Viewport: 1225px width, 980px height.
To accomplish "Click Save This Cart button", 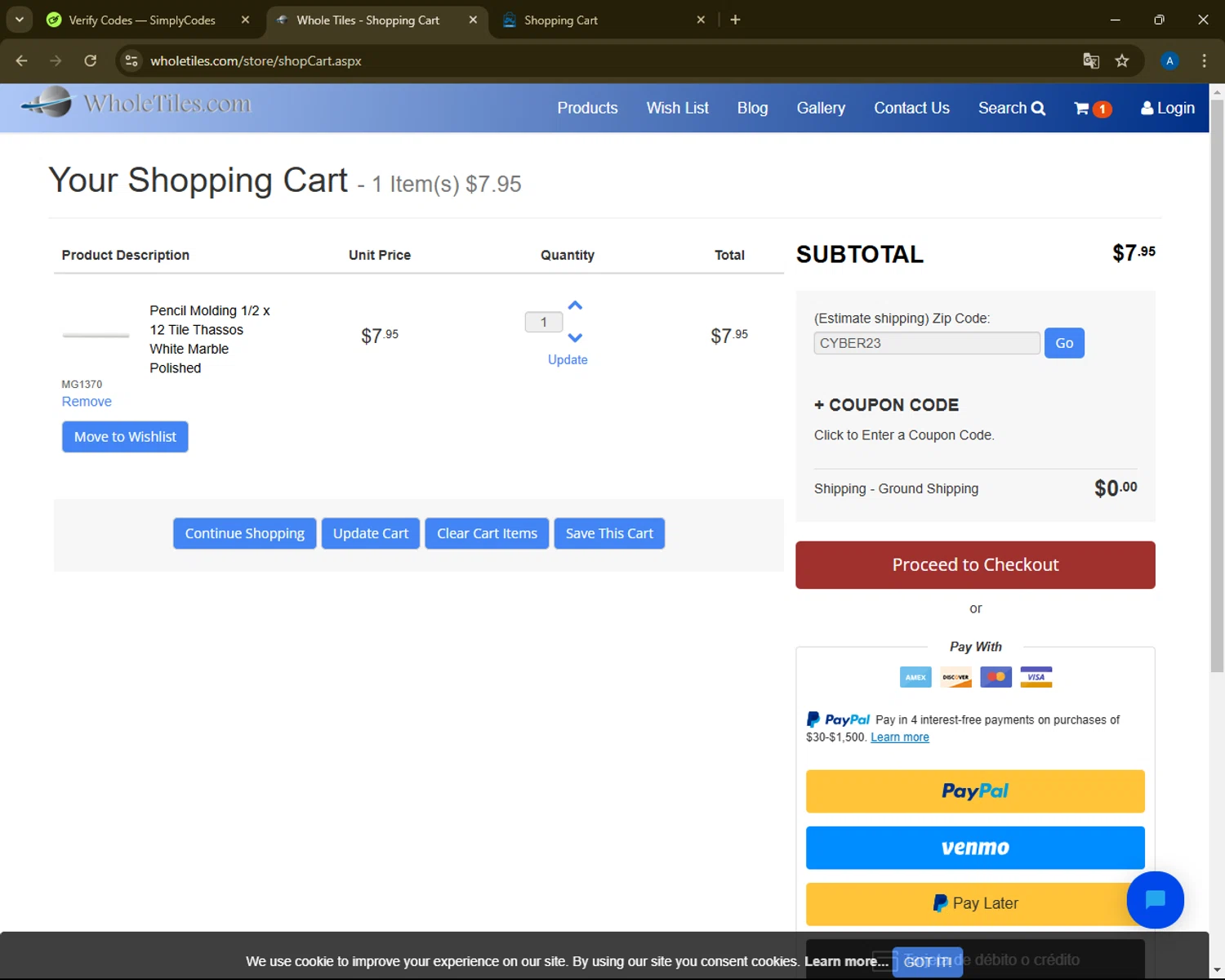I will coord(609,533).
